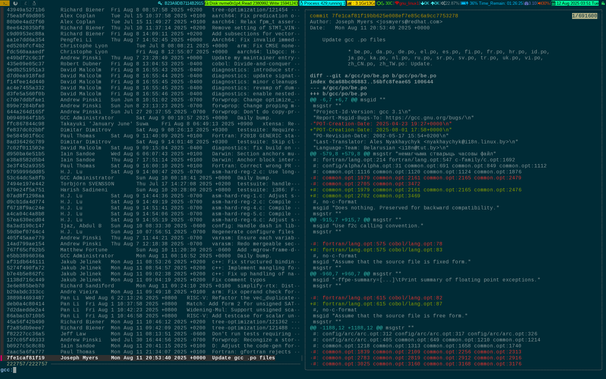Viewport: 606px width, 379px height.
Task: Click the added 'fortran/lang.opt:575 cobol/lang.opt:83' line
Action: [x=376, y=250]
